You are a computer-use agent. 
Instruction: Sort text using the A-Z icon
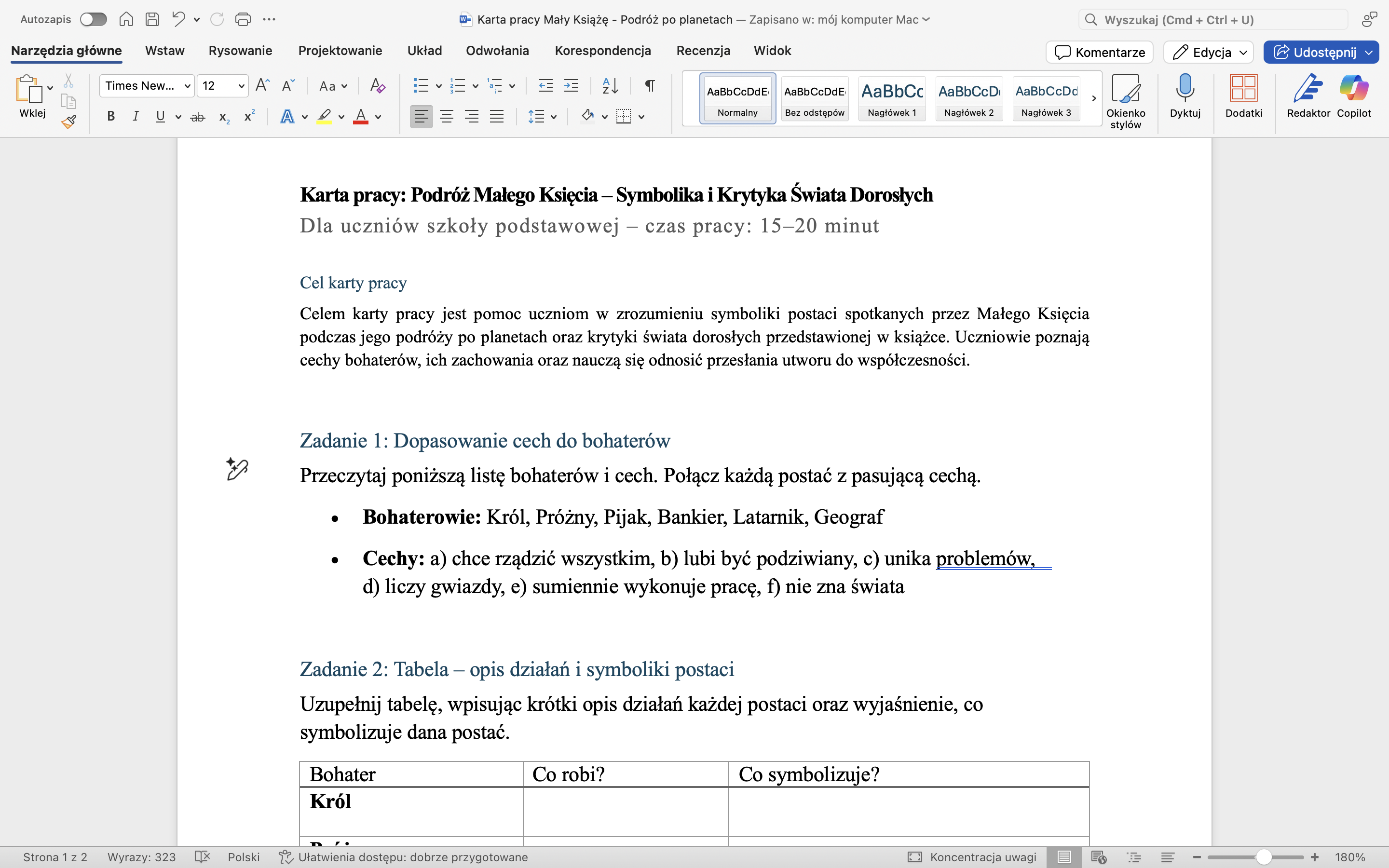pos(610,86)
